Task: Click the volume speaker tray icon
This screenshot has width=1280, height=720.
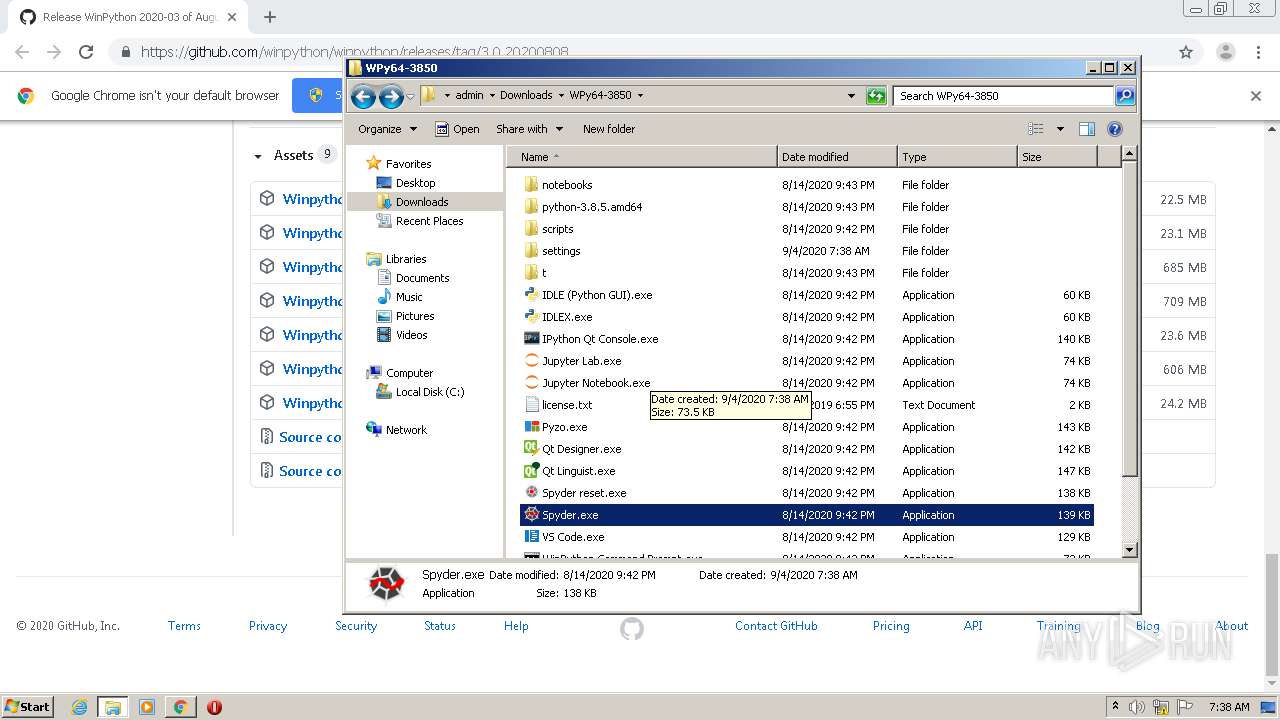Action: tap(1137, 707)
